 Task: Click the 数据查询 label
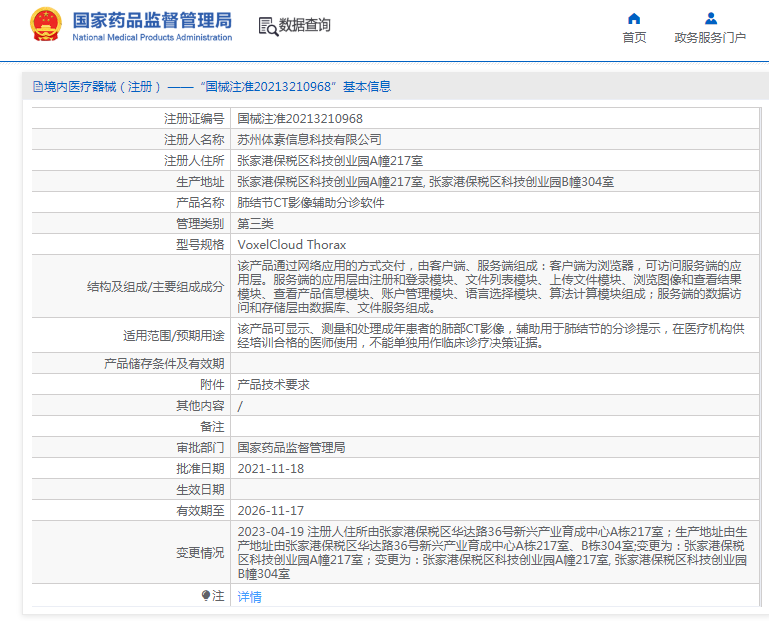(305, 25)
